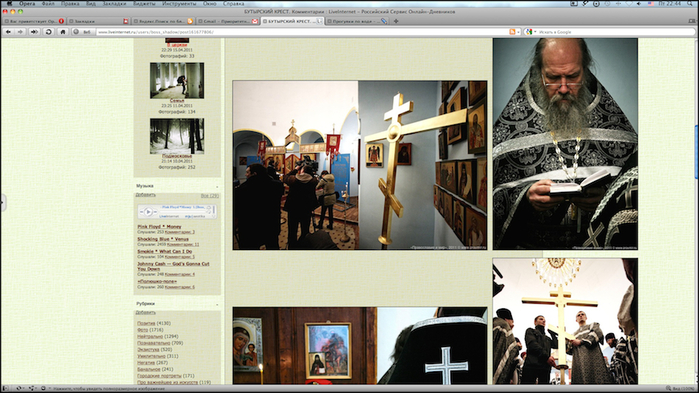699x393 pixels.
Task: Open the Фото category link
Action: [142, 330]
